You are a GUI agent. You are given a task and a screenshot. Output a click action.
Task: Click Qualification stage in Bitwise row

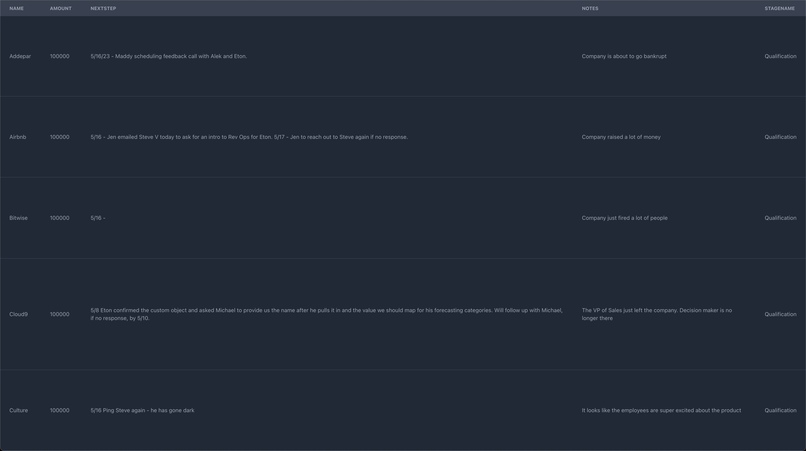[780, 218]
